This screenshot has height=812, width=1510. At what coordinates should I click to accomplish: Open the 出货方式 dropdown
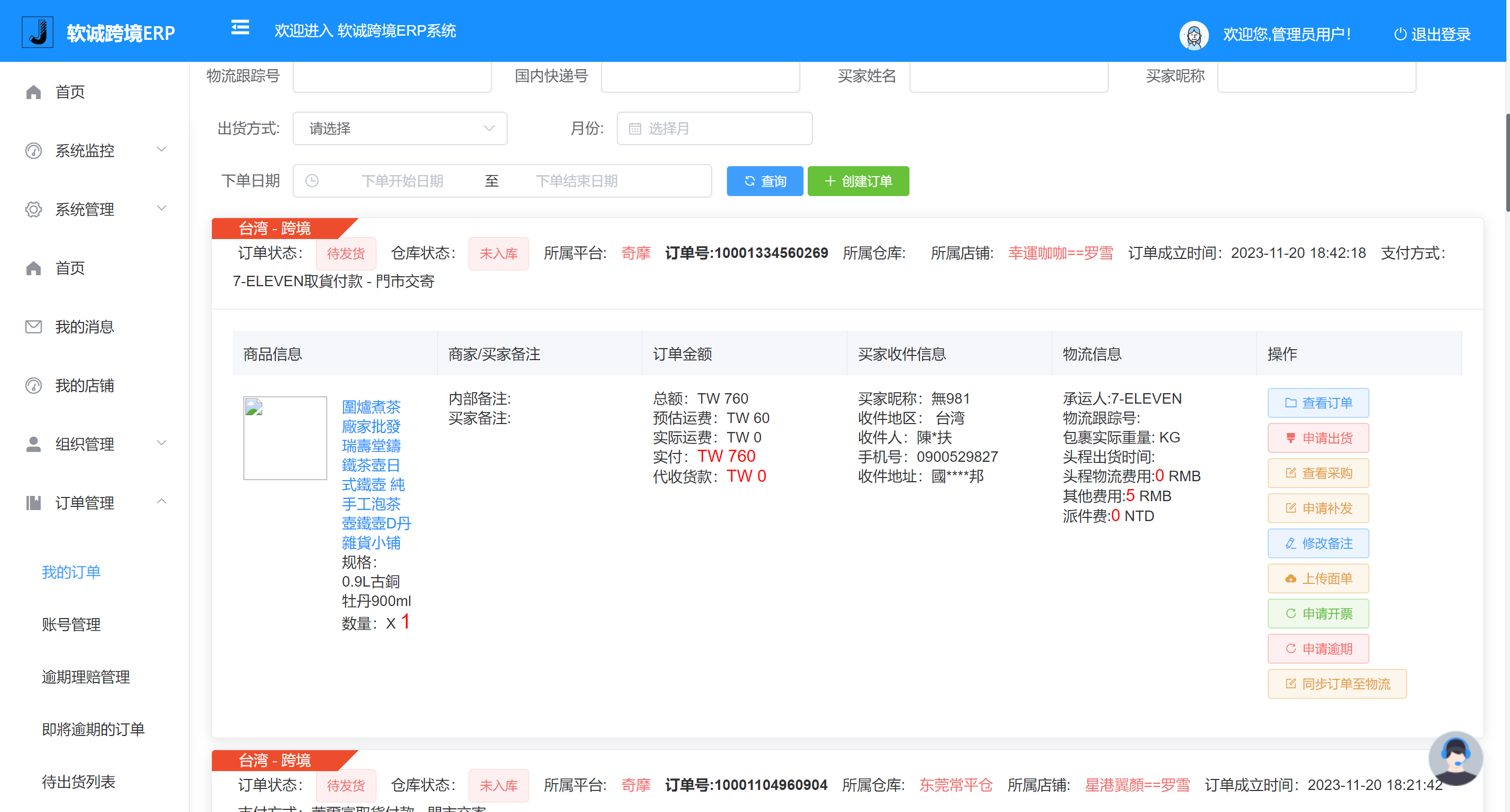(x=400, y=128)
